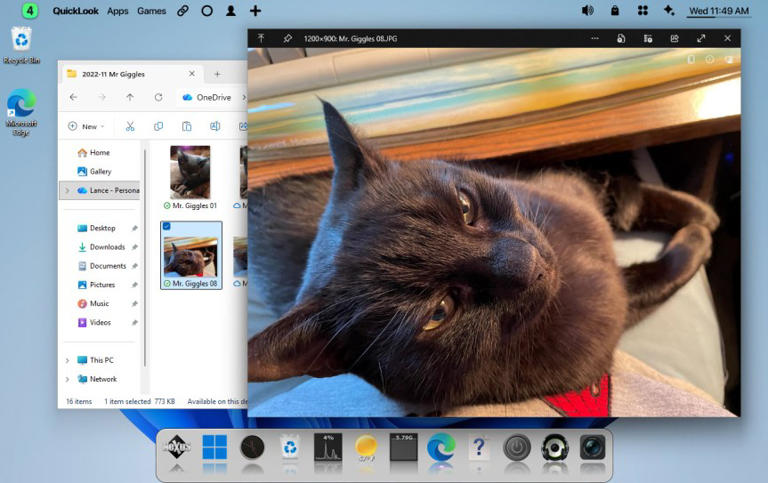Expand the This PC tree node
Screen dimensions: 768x483
pyautogui.click(x=68, y=361)
